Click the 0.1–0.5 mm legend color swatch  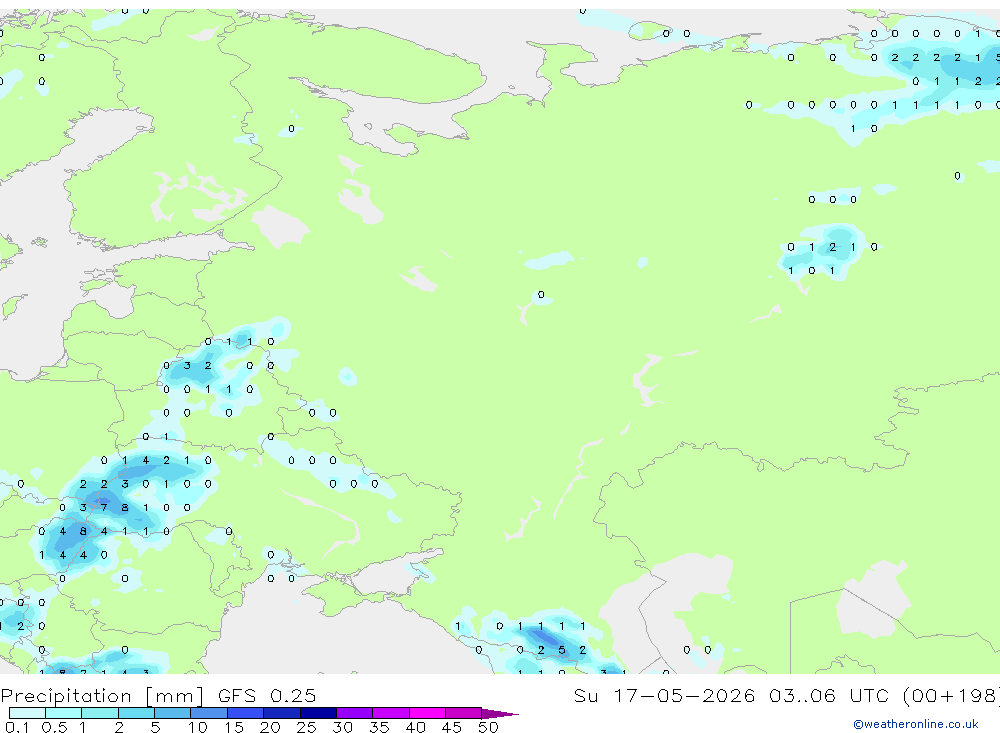tap(27, 713)
